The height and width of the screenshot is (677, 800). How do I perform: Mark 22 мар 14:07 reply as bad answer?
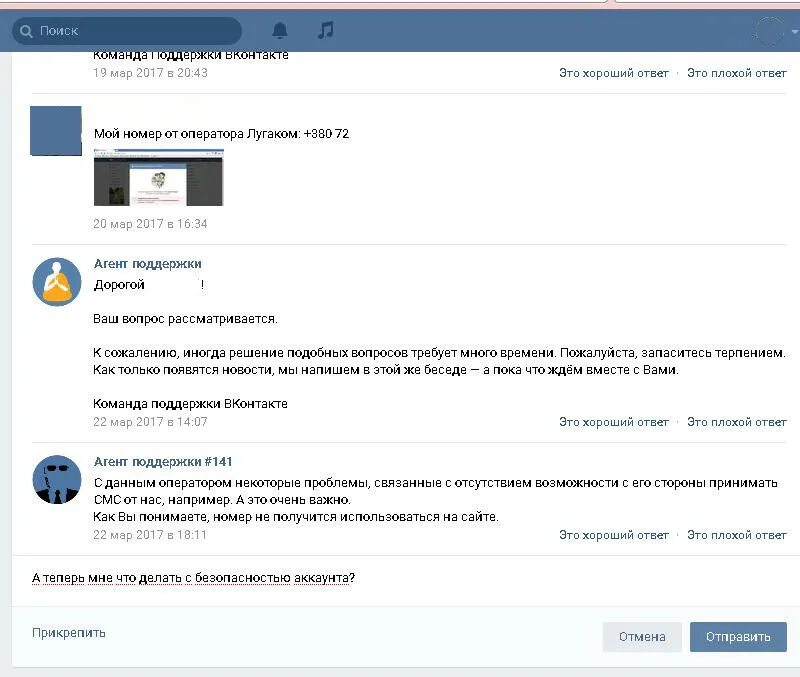pyautogui.click(x=736, y=422)
